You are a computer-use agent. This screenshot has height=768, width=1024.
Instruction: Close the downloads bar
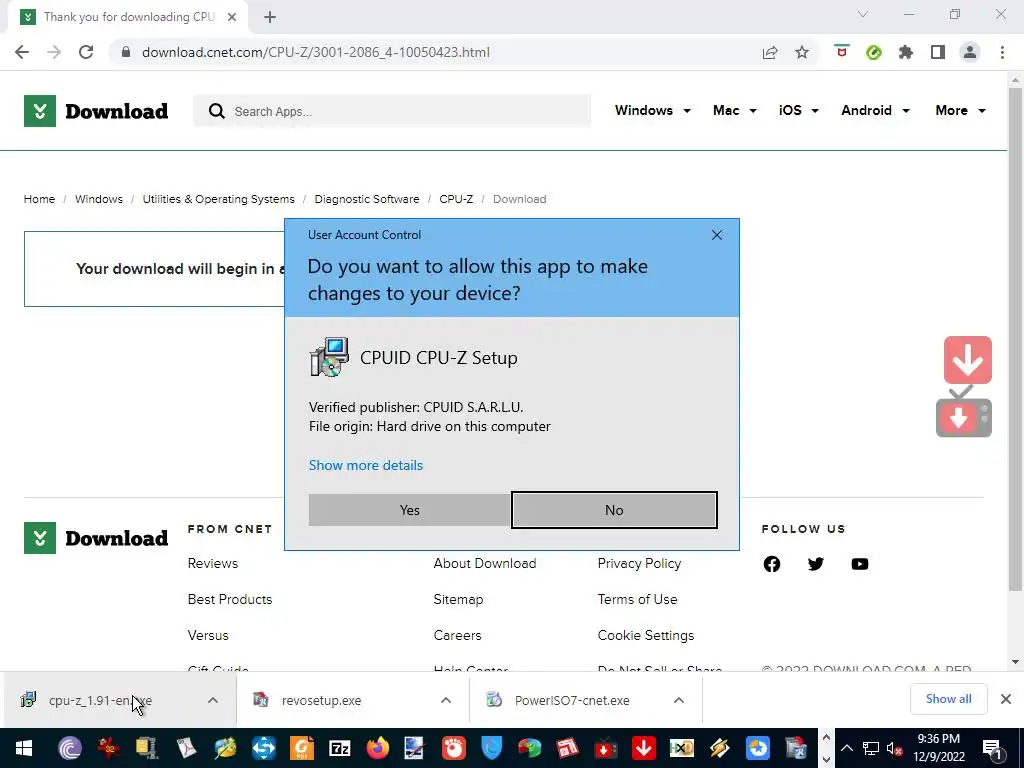click(x=1006, y=699)
